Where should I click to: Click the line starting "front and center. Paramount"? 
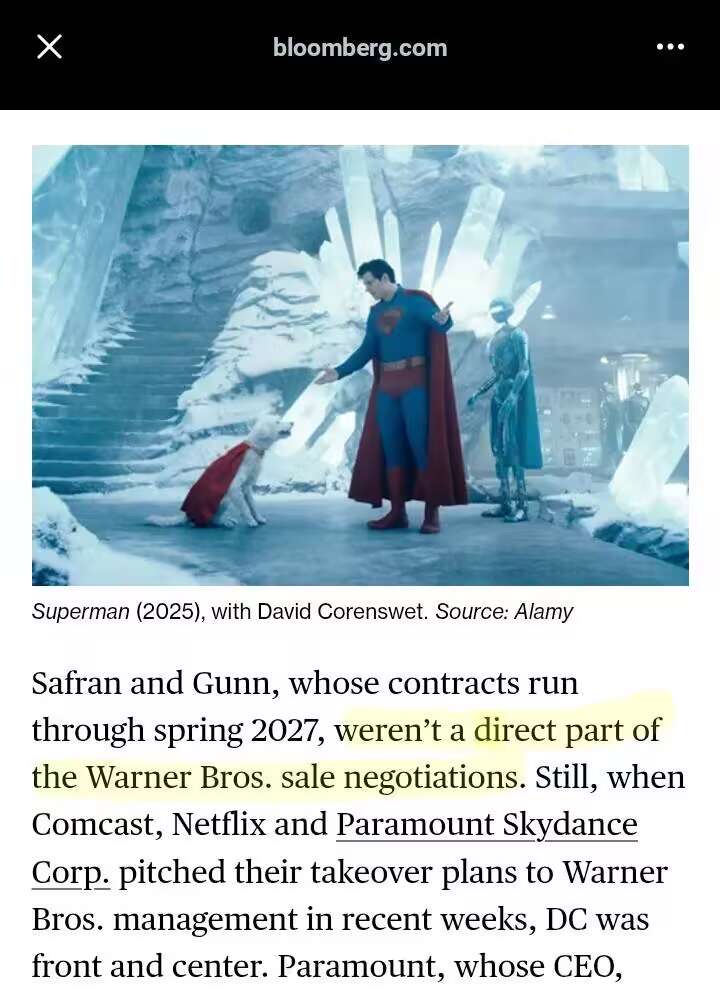pos(327,965)
